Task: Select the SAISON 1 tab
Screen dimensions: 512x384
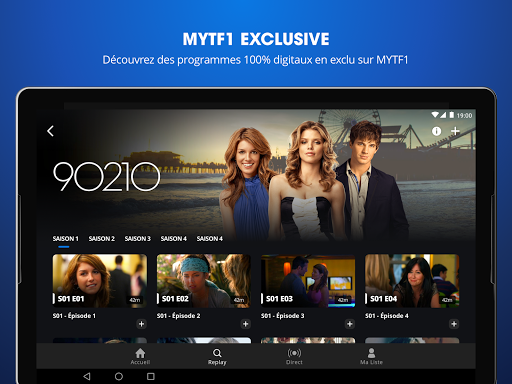Action: coord(65,239)
